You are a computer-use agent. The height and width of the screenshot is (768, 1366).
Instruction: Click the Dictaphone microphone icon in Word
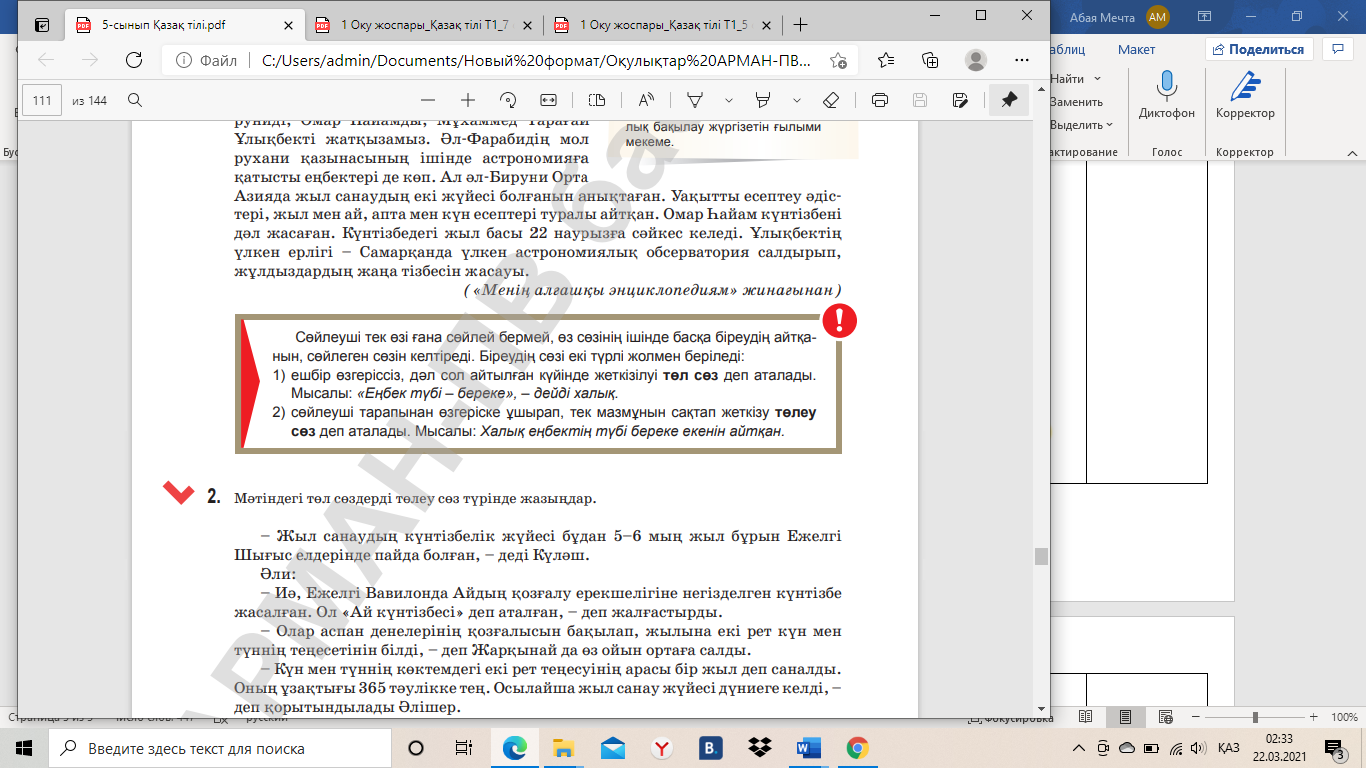[1166, 88]
